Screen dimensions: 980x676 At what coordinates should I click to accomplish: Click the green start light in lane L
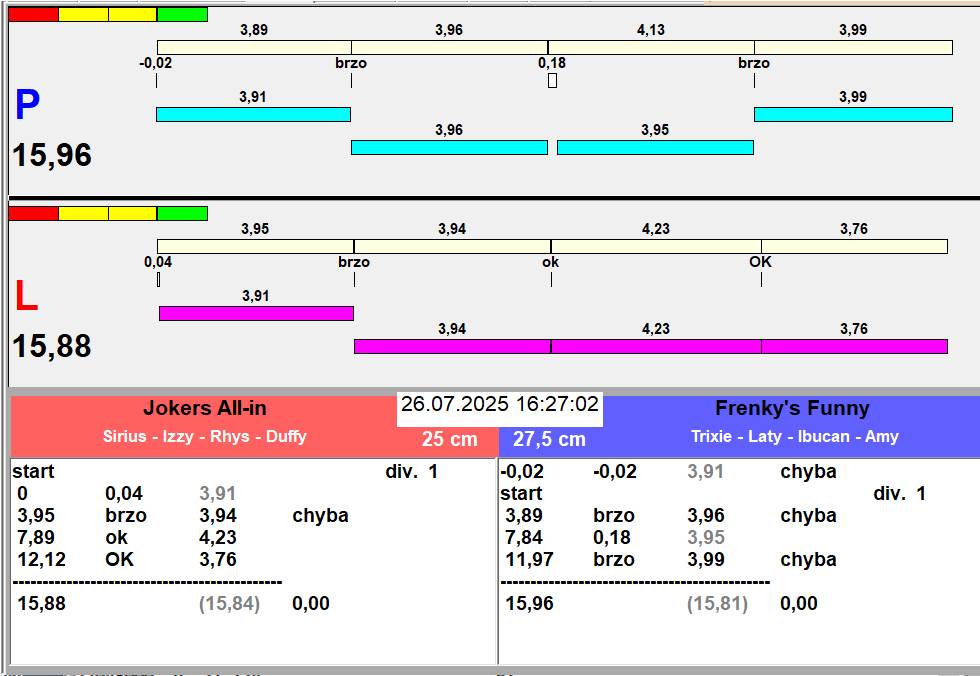click(182, 214)
